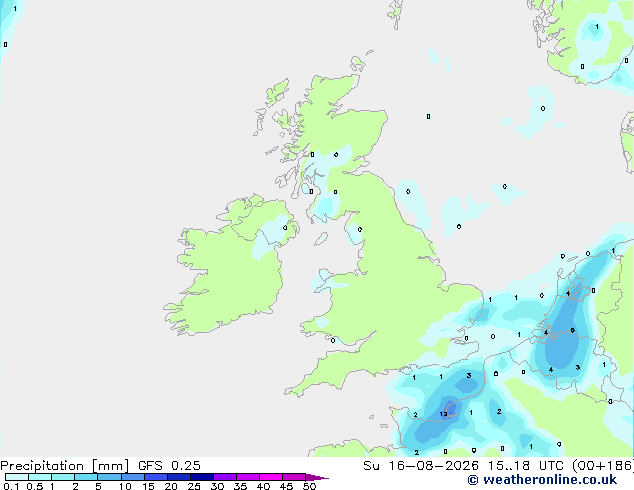Click the "50" legend scale label

pyautogui.click(x=309, y=486)
